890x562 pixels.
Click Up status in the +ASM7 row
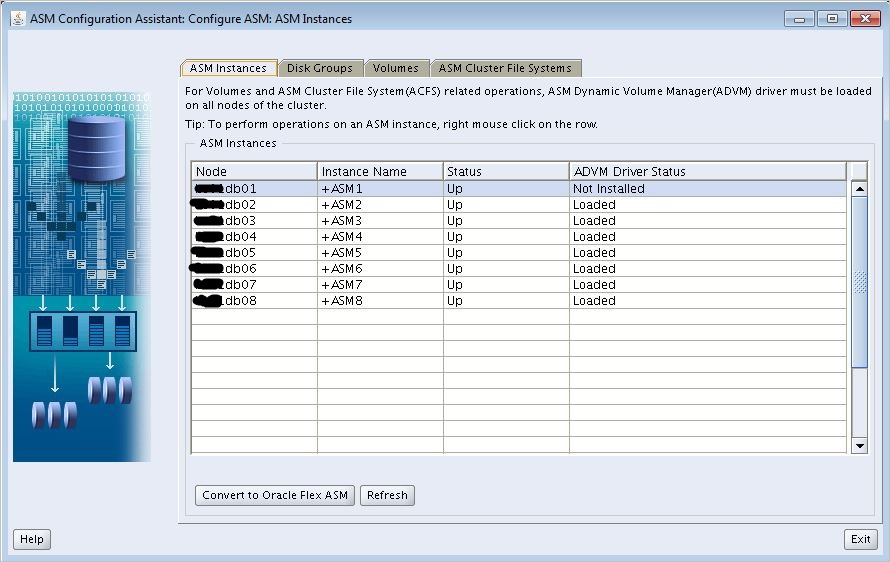(506, 284)
